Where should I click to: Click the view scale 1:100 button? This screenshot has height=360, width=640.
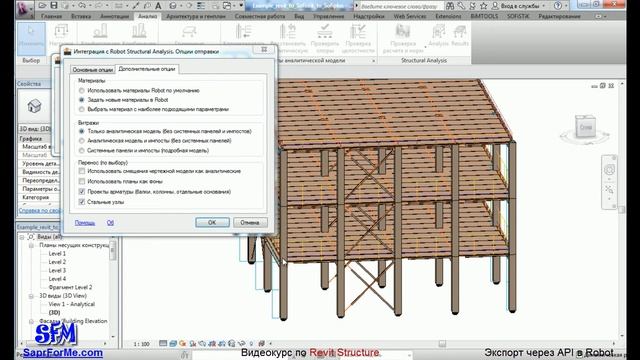(x=142, y=344)
